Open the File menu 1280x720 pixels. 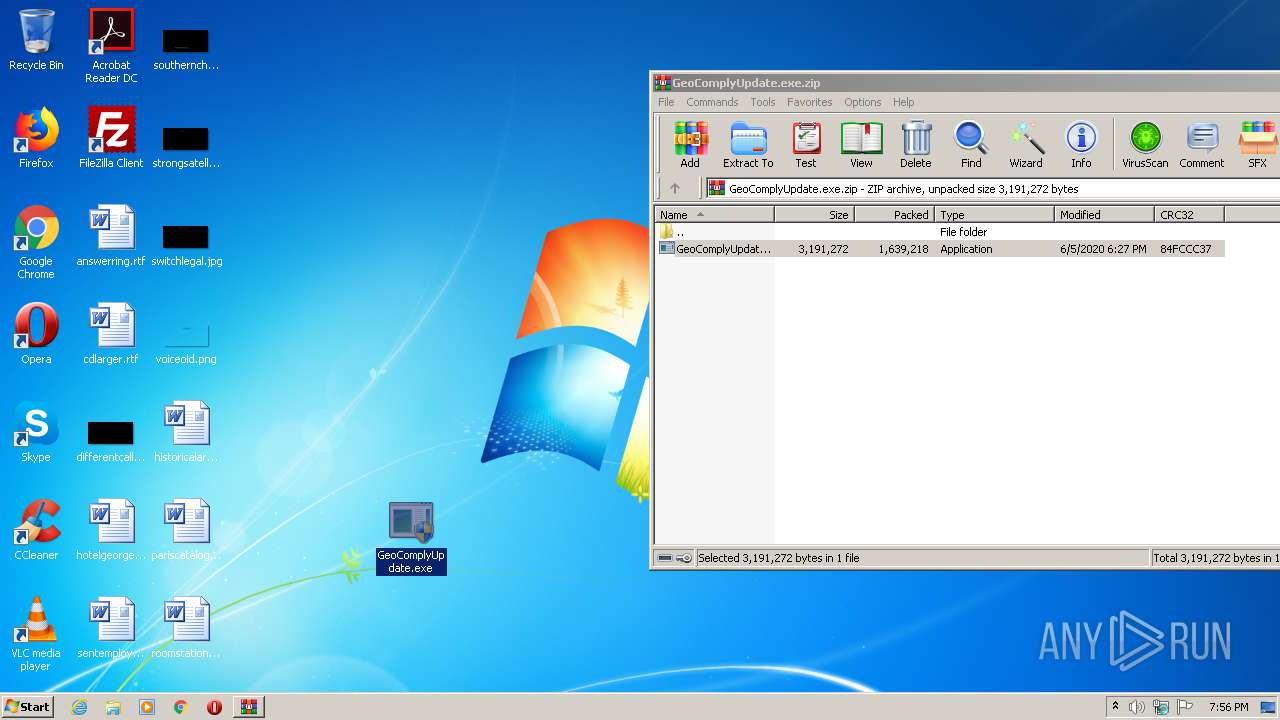click(666, 102)
